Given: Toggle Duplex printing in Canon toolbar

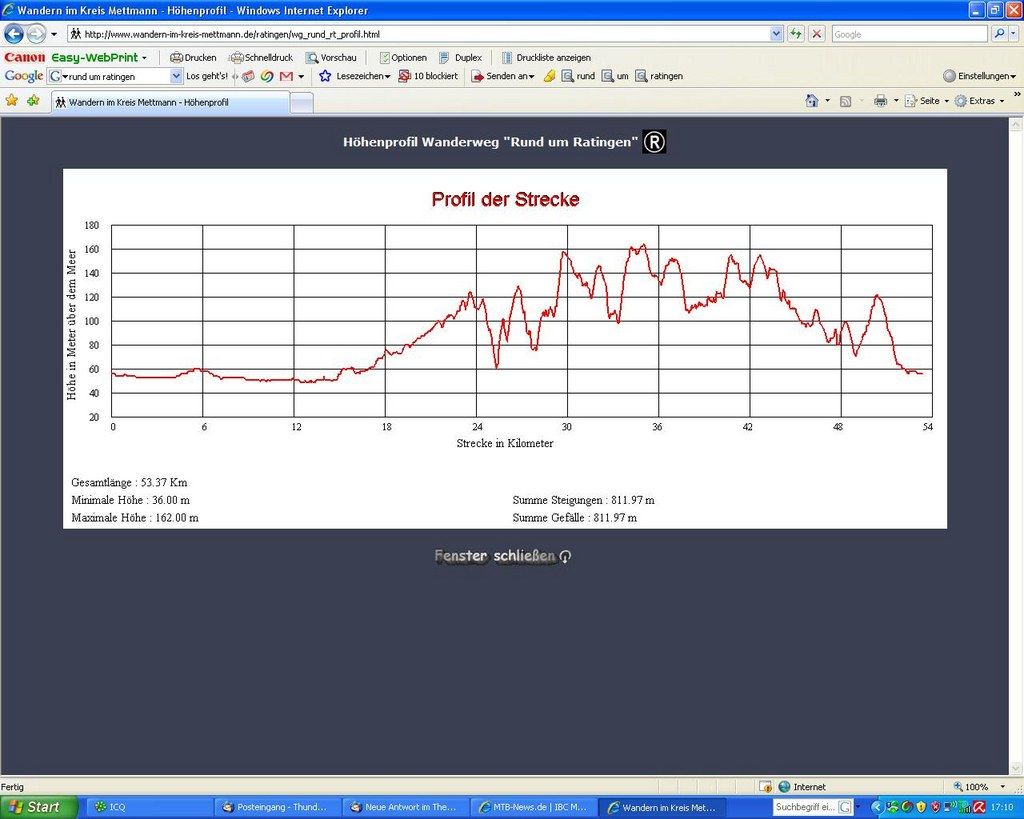Looking at the screenshot, I should (460, 58).
